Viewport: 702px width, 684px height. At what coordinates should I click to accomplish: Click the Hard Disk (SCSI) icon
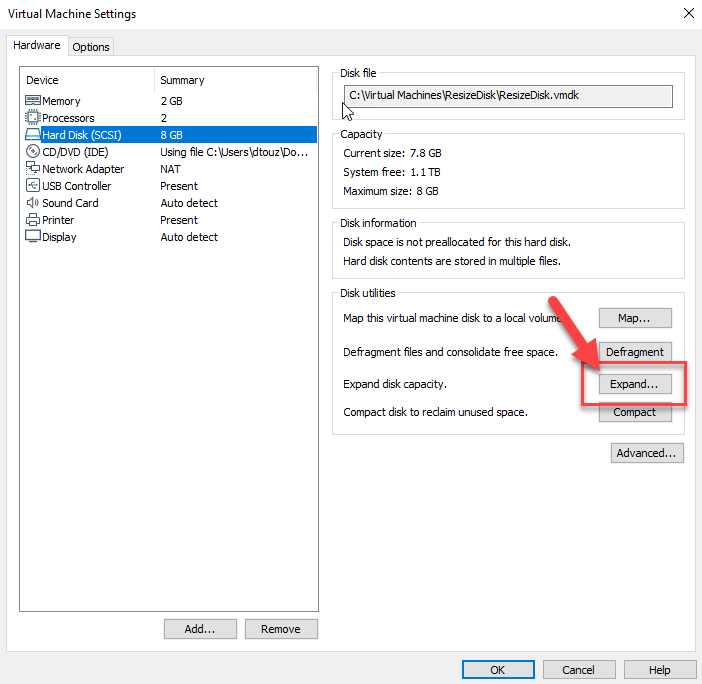[33, 135]
